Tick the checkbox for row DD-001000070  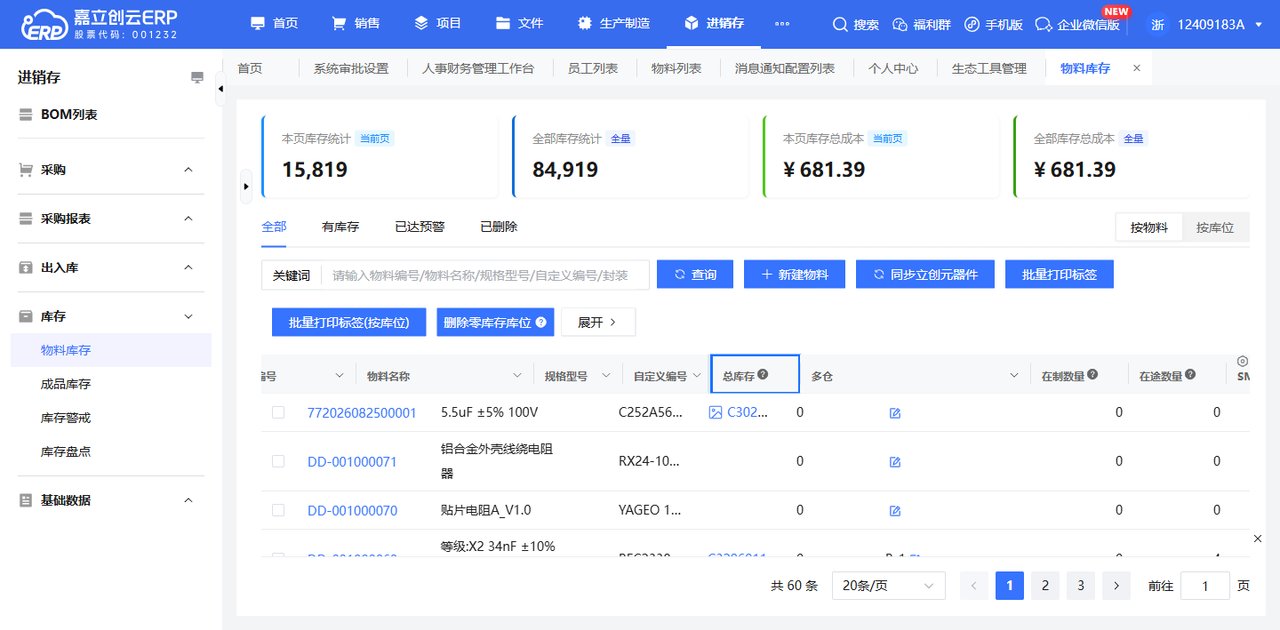(x=278, y=510)
